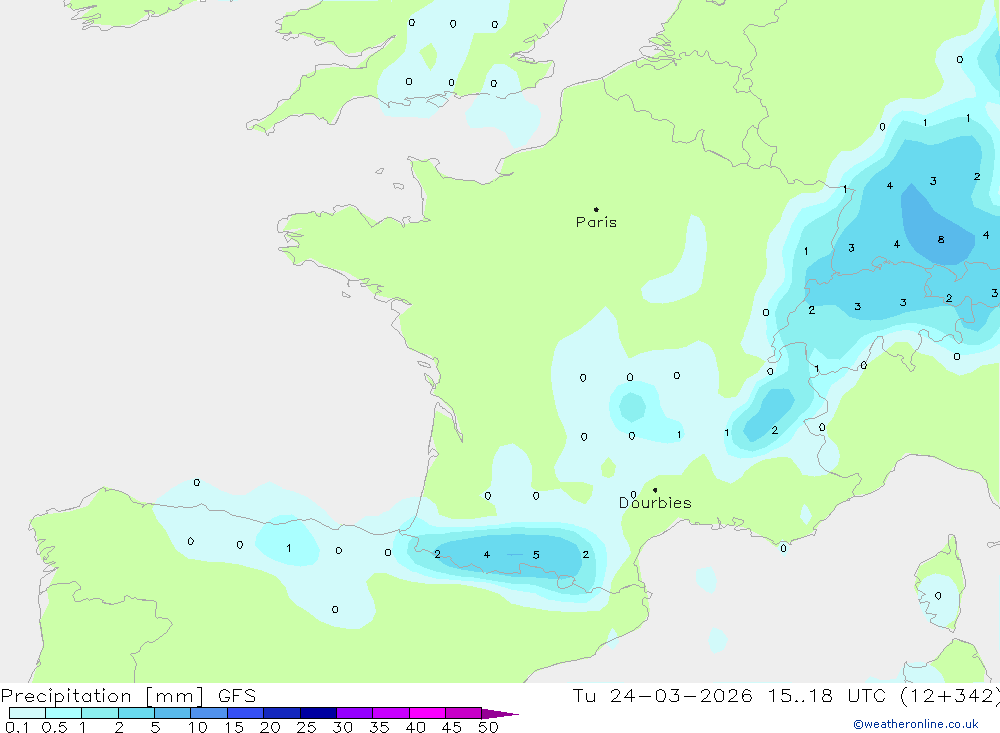Pick the 45–50 mm legend swatch
Image resolution: width=1000 pixels, height=733 pixels.
pos(463,713)
